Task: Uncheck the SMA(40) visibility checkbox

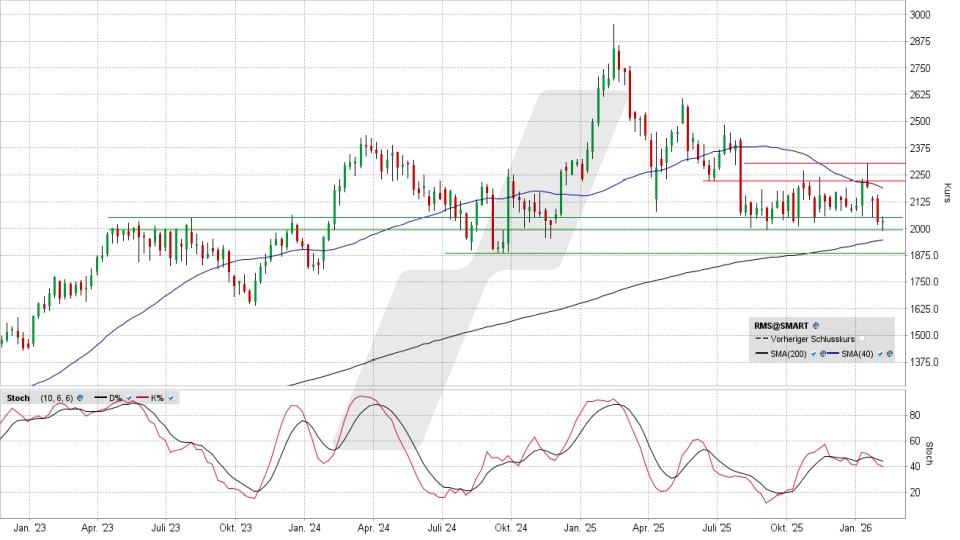Action: tap(879, 354)
